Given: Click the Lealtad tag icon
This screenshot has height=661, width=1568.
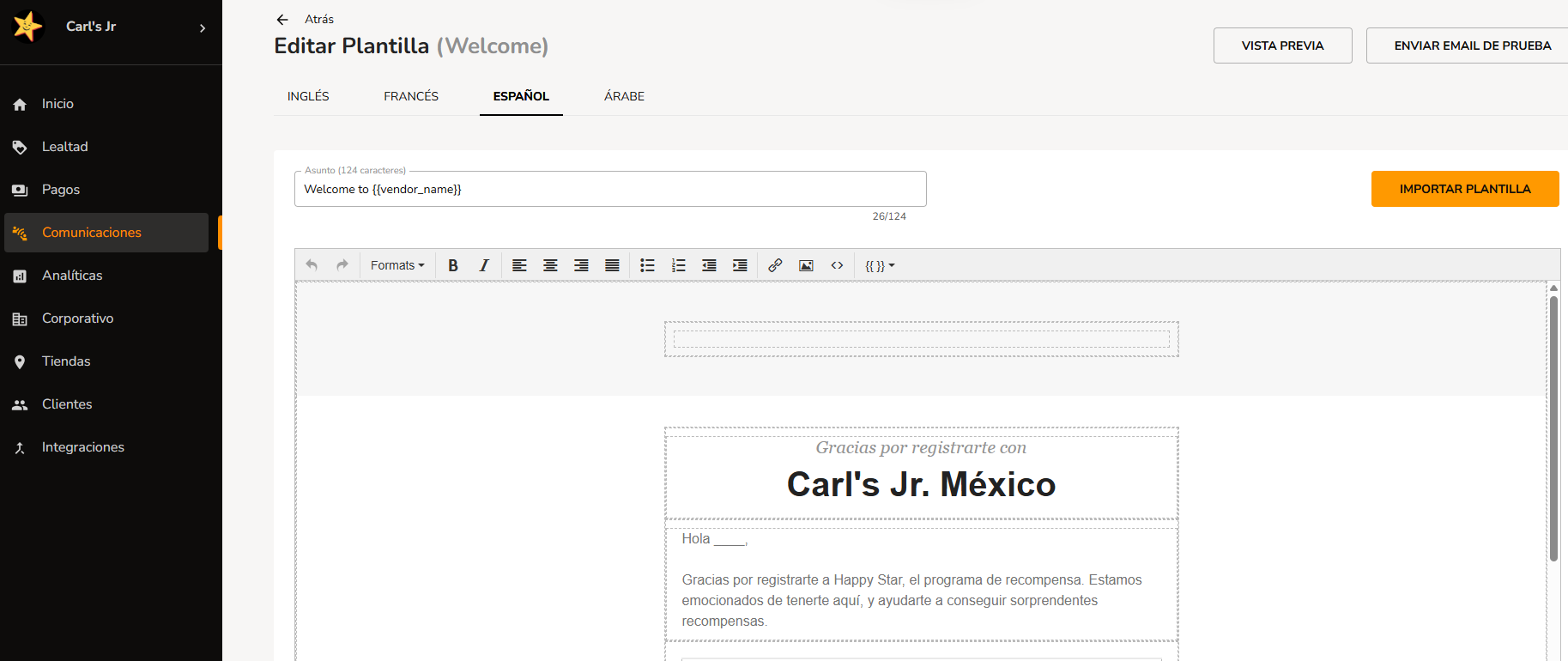Looking at the screenshot, I should 20,148.
